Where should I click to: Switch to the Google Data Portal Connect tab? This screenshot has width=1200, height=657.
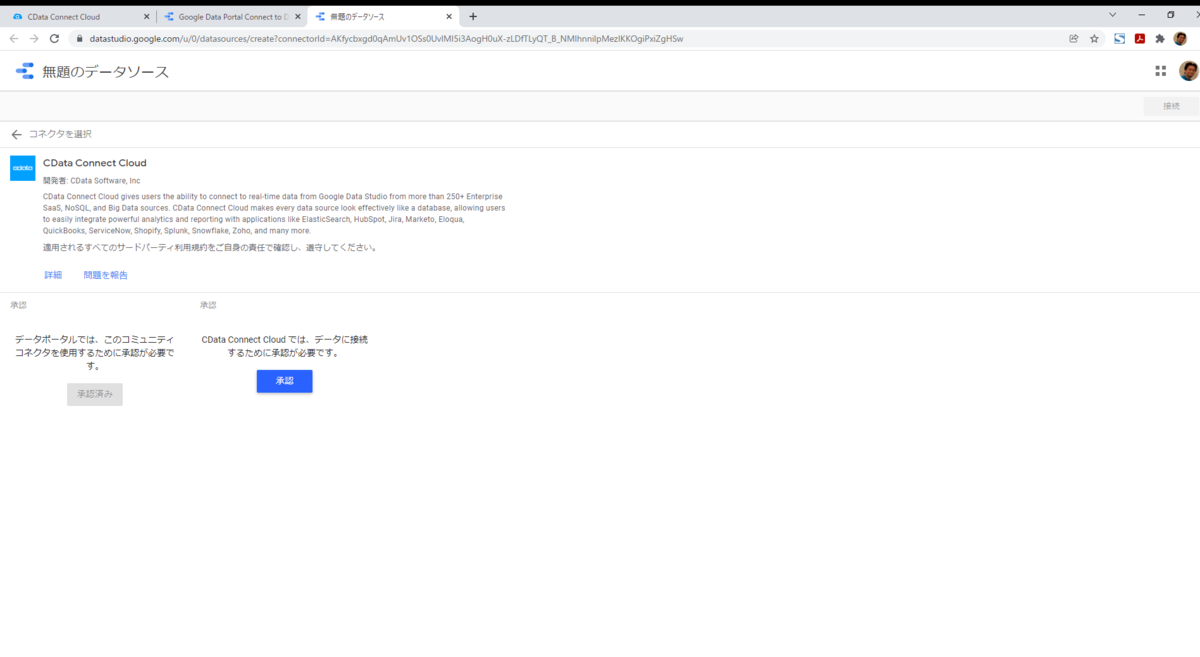click(x=232, y=17)
